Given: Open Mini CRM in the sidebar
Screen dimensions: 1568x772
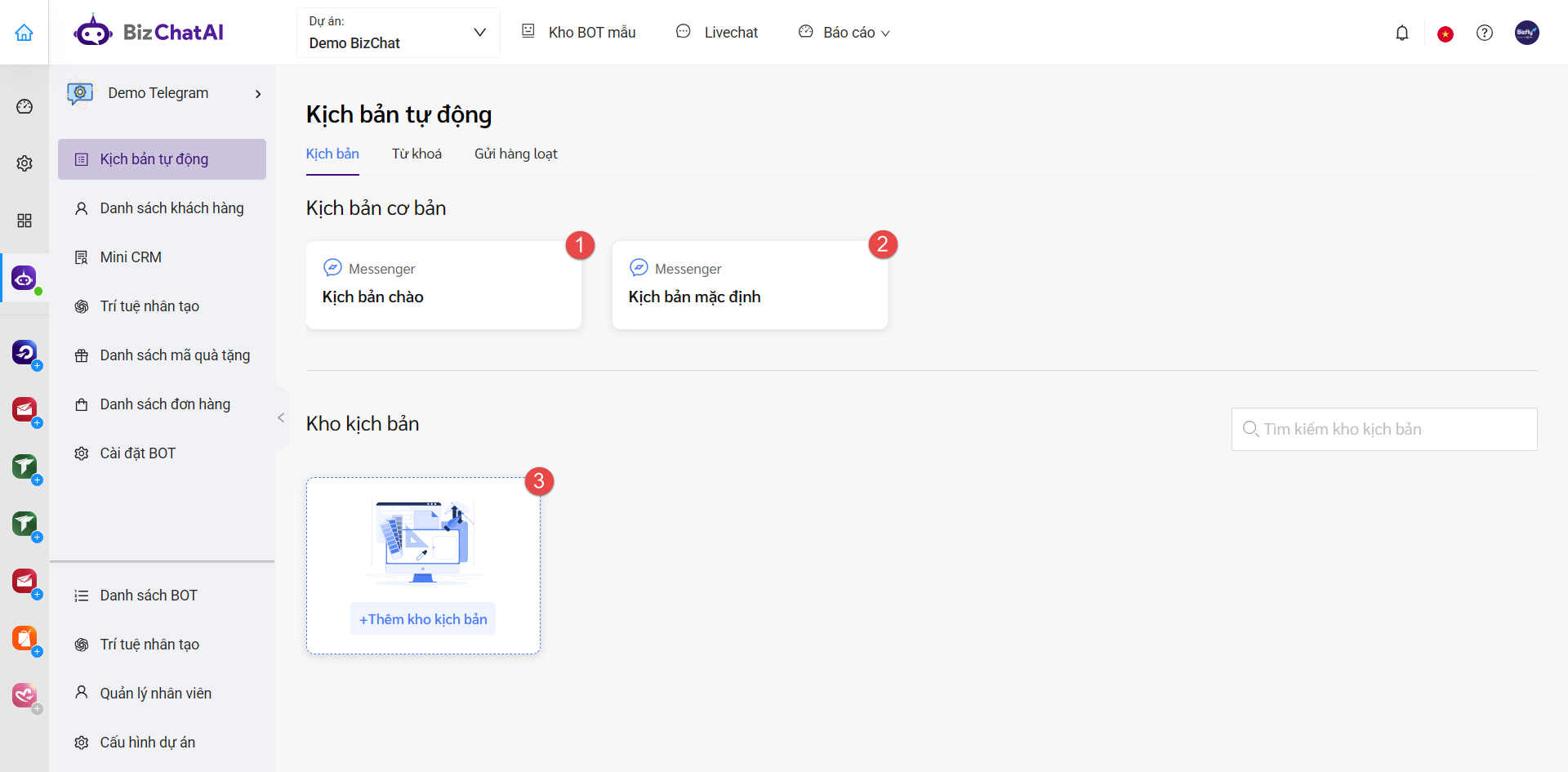Looking at the screenshot, I should tap(162, 257).
